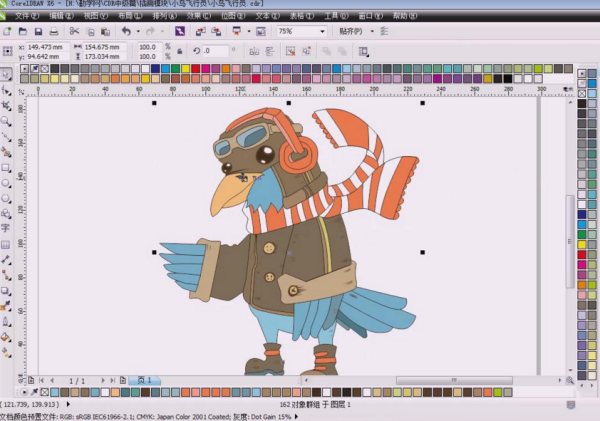Select the Basic Shapes tool
Viewport: 600px width, 421px height.
6,214
